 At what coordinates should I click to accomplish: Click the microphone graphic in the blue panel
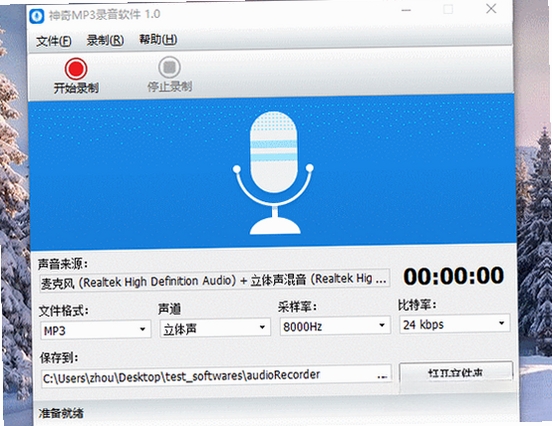(274, 173)
